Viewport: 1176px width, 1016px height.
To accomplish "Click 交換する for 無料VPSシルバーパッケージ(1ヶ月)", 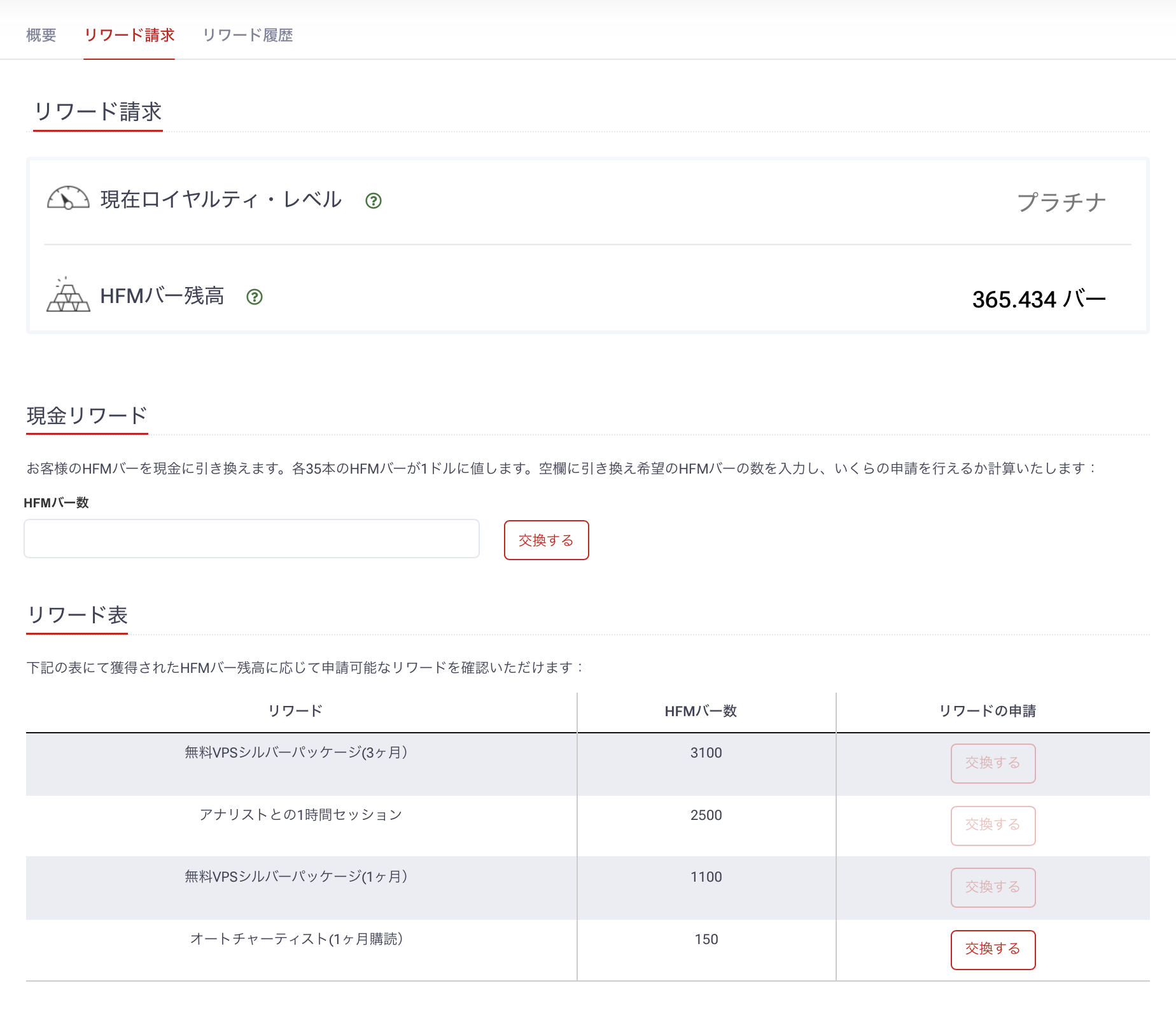I will point(993,887).
